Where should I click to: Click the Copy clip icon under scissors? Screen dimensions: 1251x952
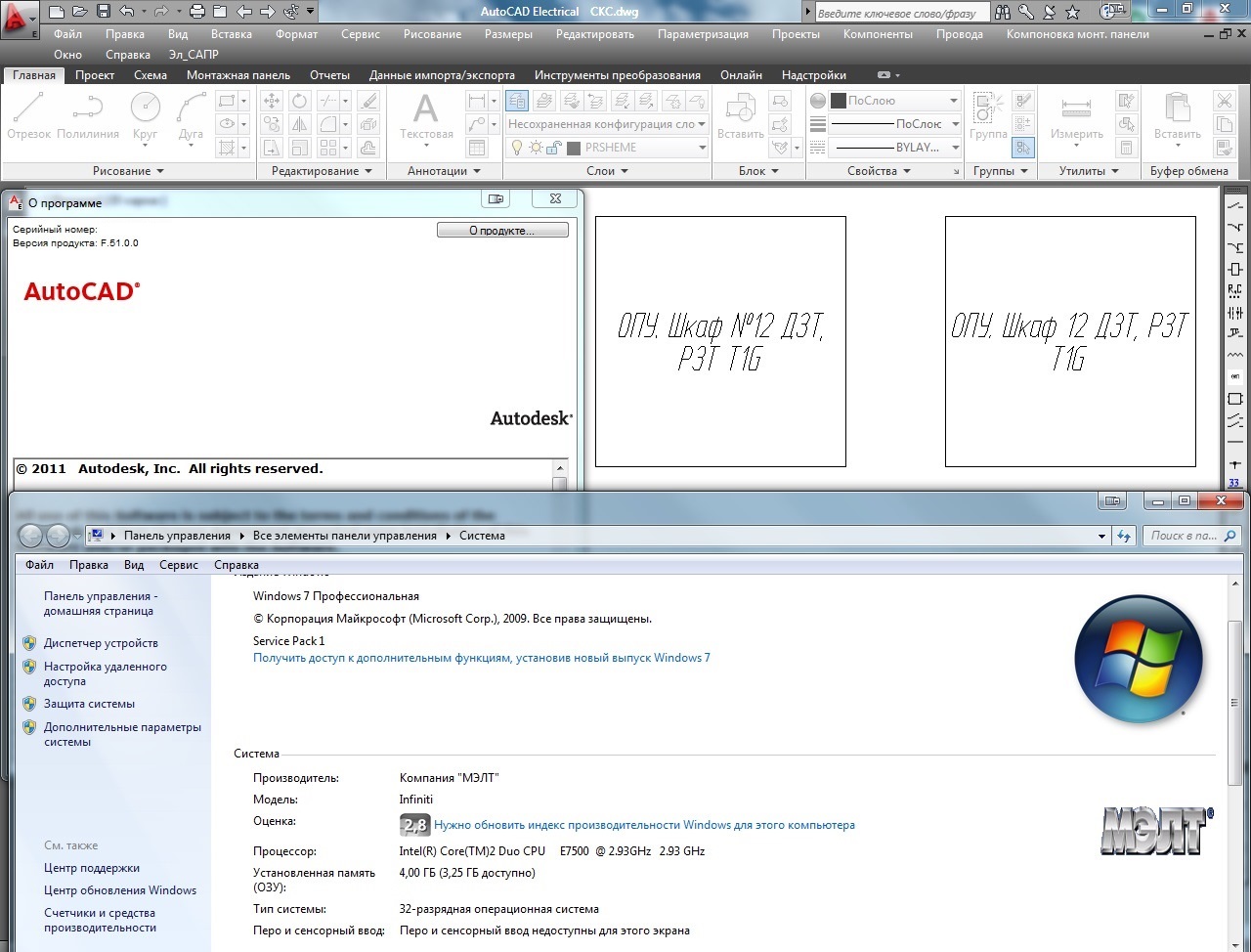pyautogui.click(x=1224, y=124)
